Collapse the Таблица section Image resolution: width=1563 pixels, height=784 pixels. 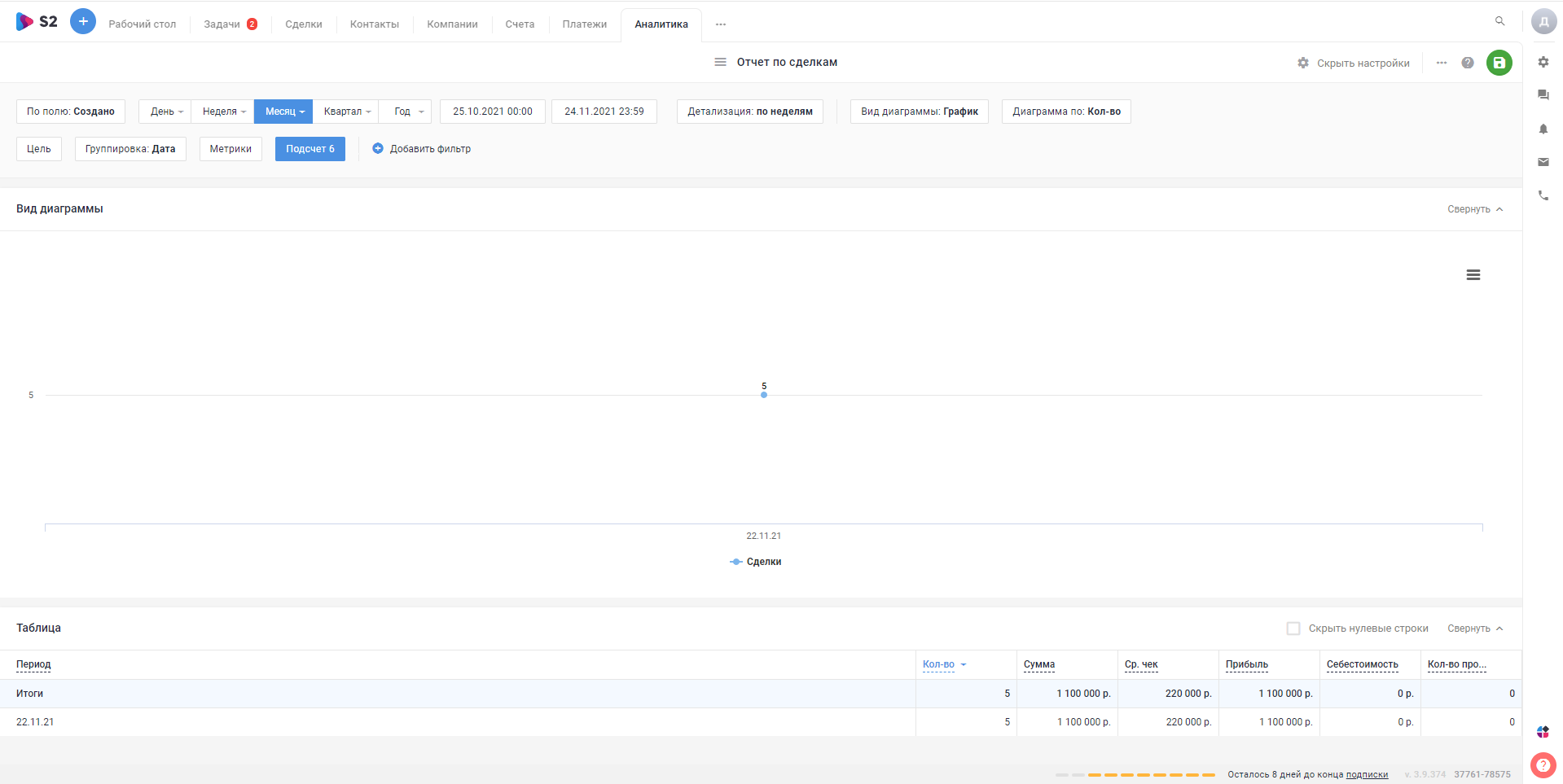pyautogui.click(x=1475, y=629)
